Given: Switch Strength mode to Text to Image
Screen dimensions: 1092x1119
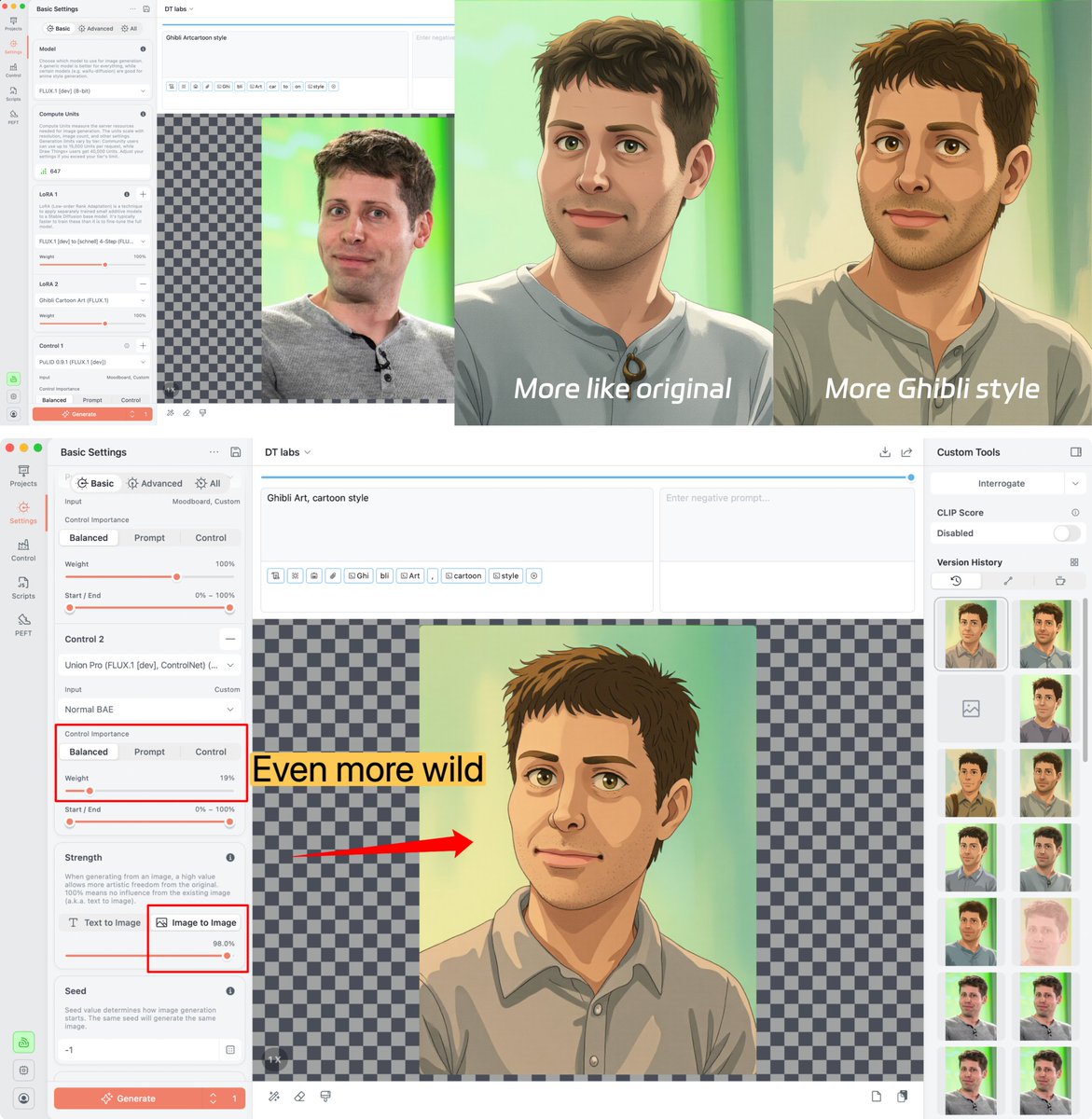Looking at the screenshot, I should pyautogui.click(x=104, y=923).
